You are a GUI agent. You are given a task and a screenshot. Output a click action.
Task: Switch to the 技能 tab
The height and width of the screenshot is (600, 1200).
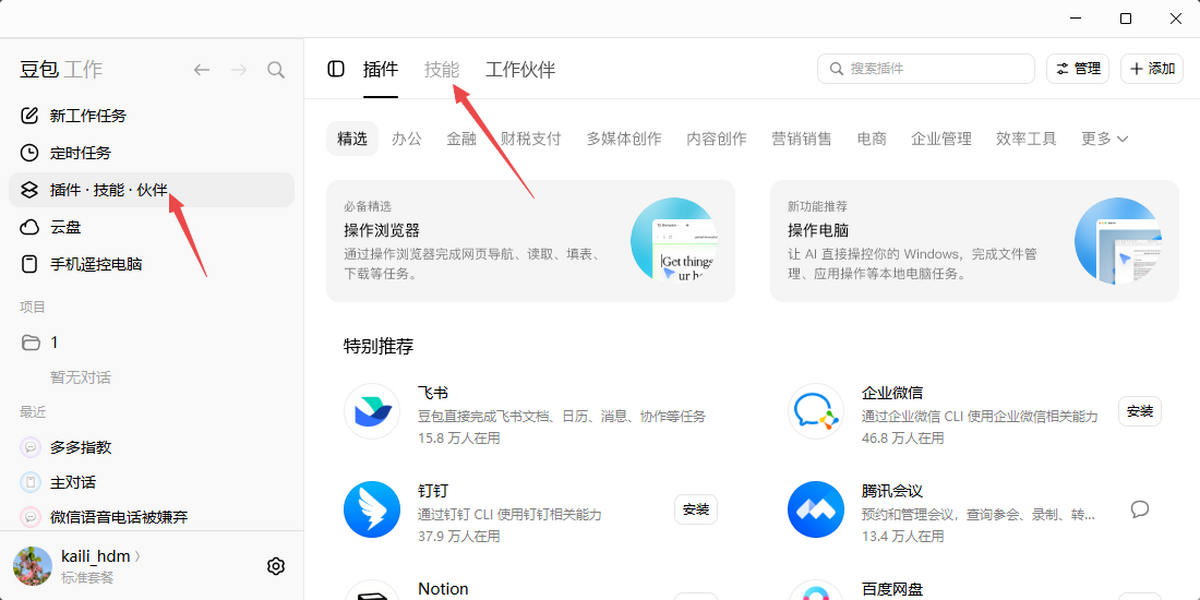pyautogui.click(x=442, y=69)
